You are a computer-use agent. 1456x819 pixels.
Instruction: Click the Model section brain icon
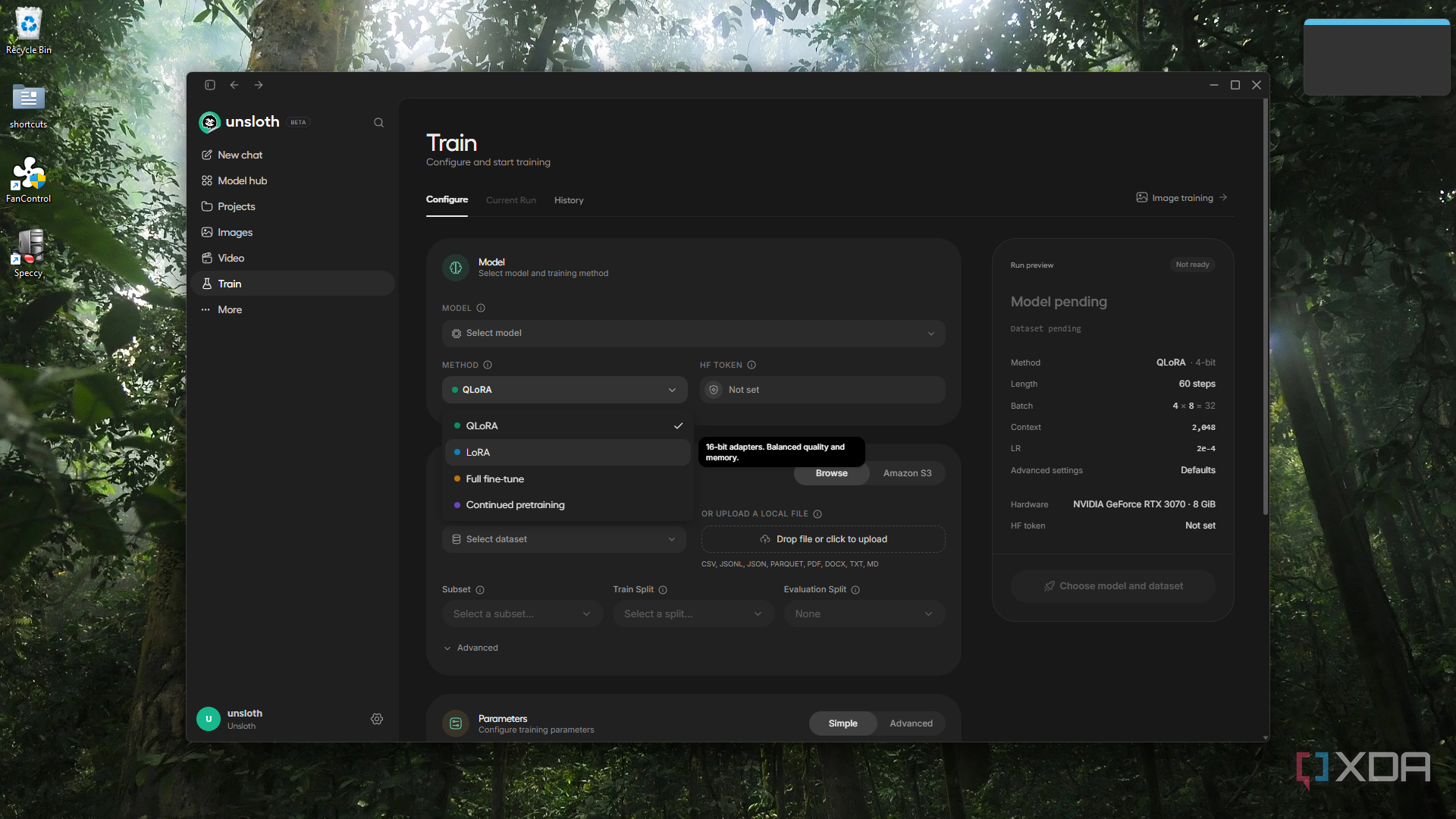pos(456,268)
